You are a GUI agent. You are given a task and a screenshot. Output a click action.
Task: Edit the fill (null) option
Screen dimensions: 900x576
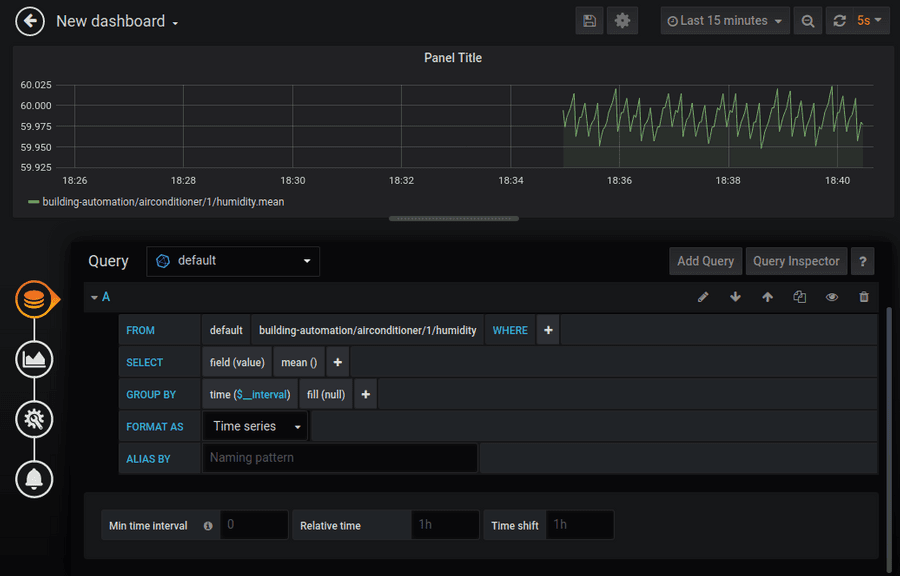click(x=326, y=395)
